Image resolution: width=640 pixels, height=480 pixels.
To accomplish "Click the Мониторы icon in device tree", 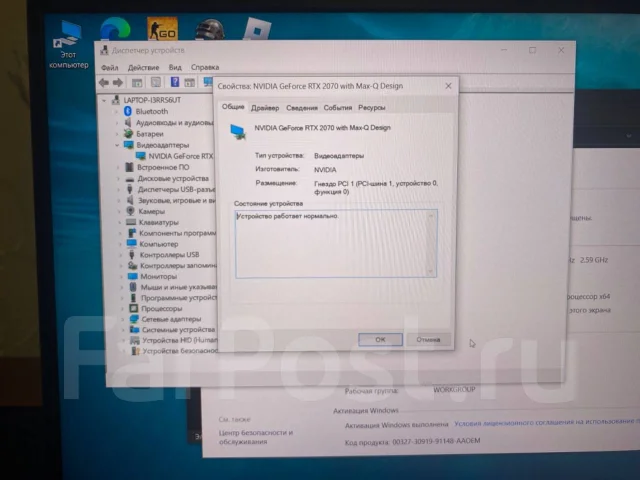I will (132, 276).
